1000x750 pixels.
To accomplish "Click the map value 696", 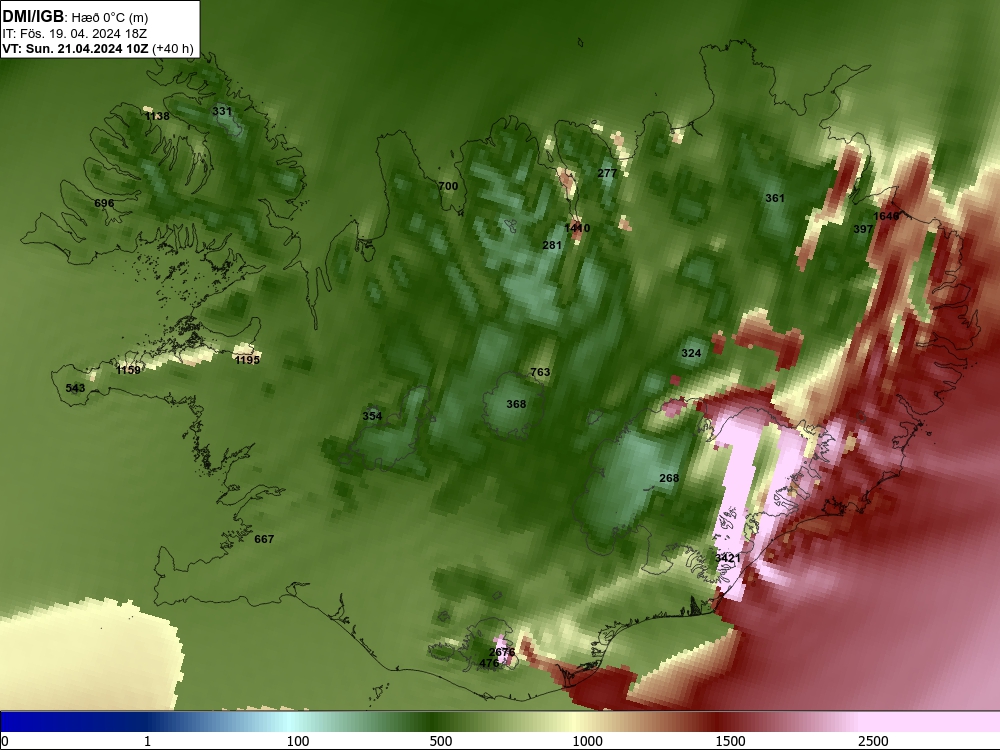I will pos(104,203).
